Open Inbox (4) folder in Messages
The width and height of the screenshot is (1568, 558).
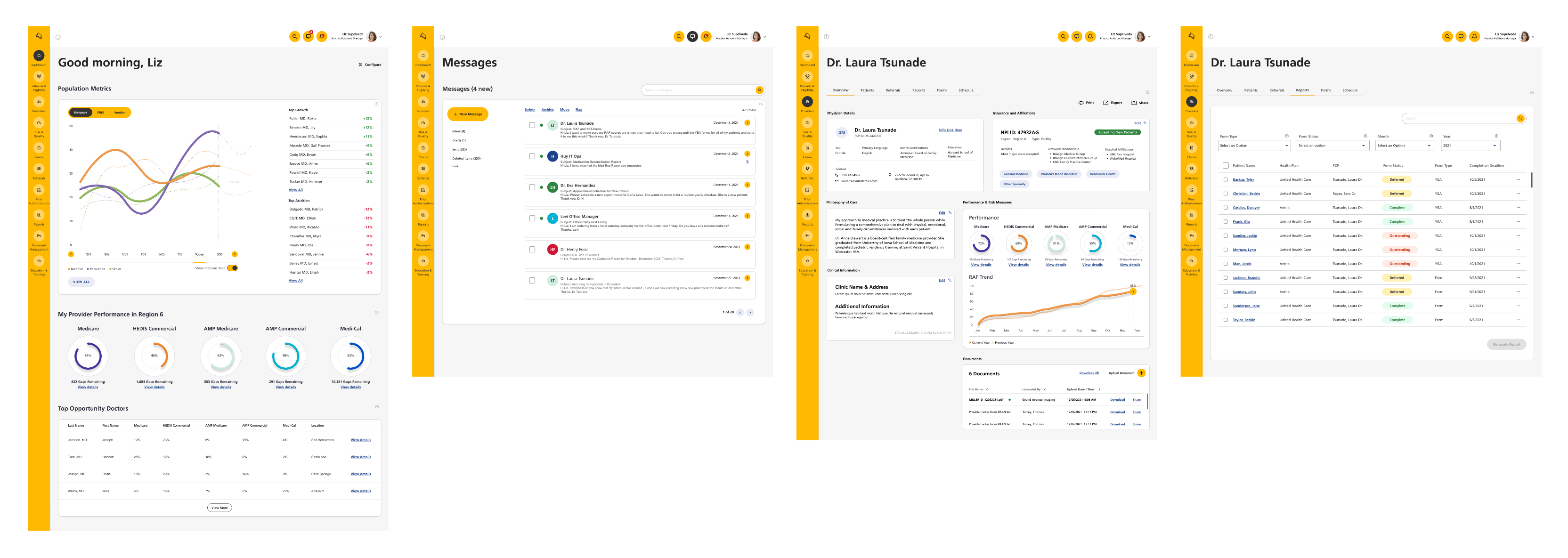458,131
